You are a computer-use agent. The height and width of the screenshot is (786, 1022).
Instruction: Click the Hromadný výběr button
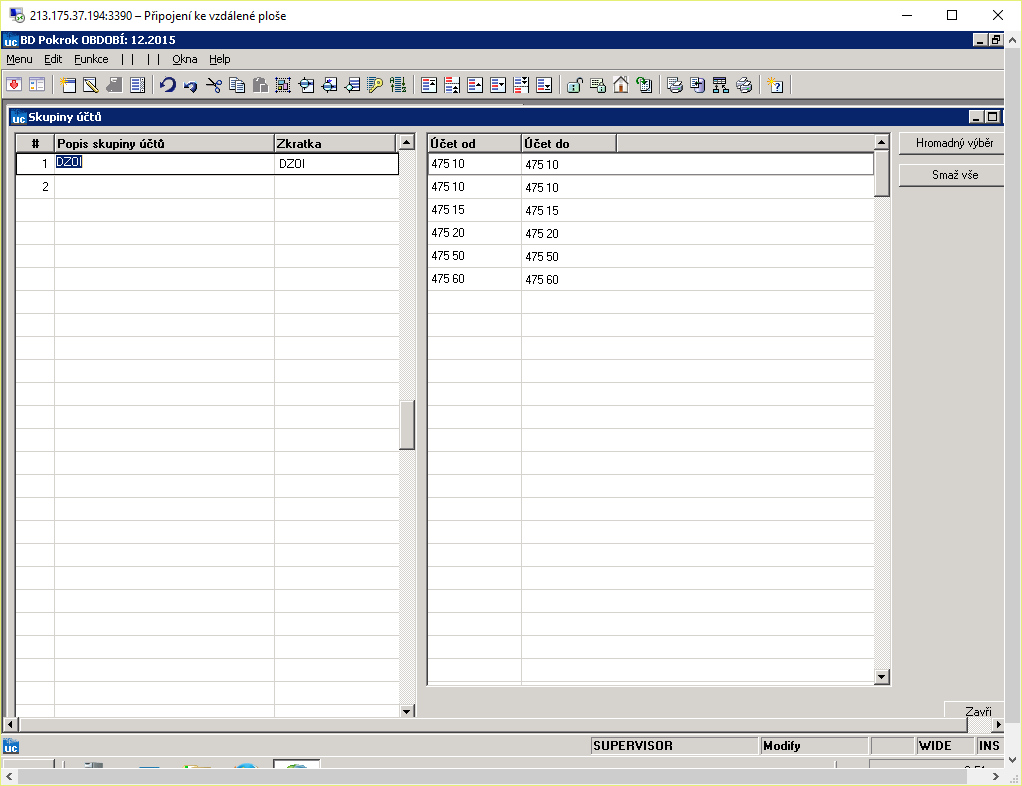[x=952, y=143]
